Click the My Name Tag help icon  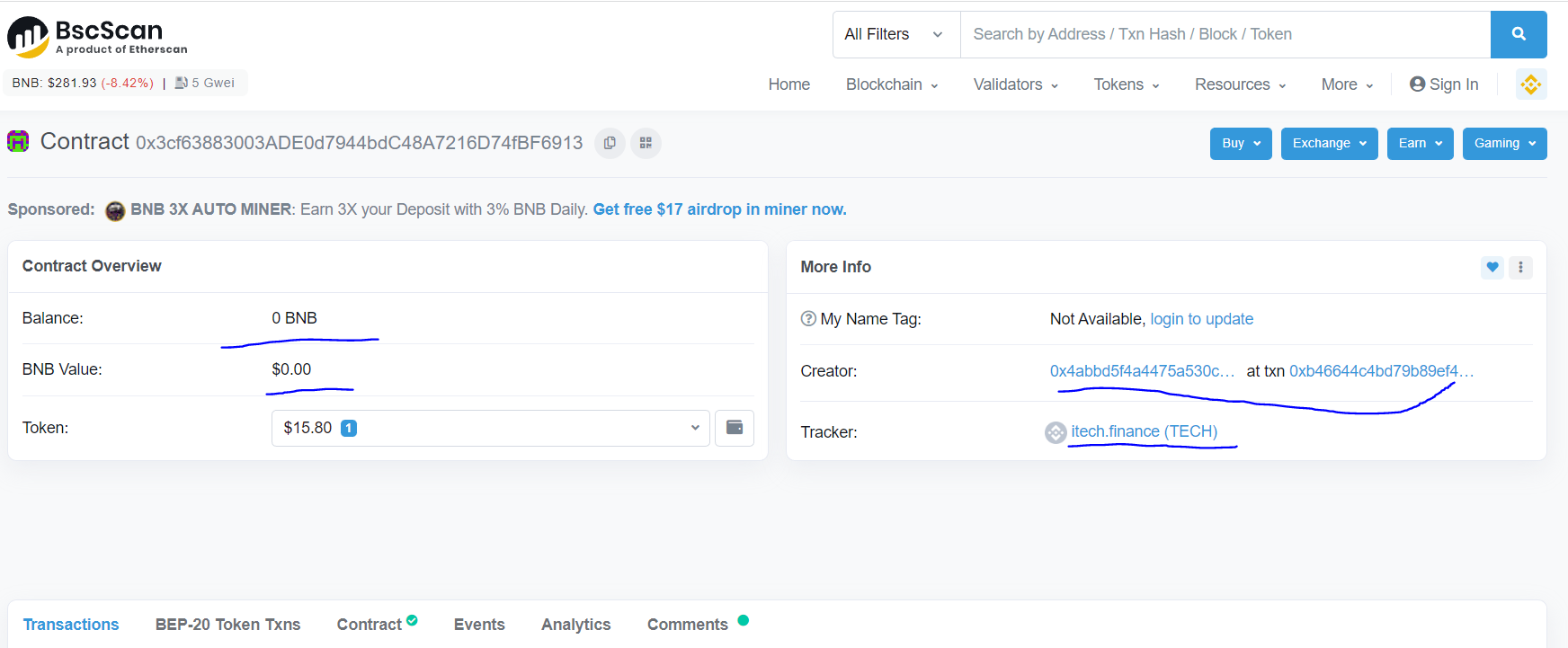pyautogui.click(x=808, y=319)
